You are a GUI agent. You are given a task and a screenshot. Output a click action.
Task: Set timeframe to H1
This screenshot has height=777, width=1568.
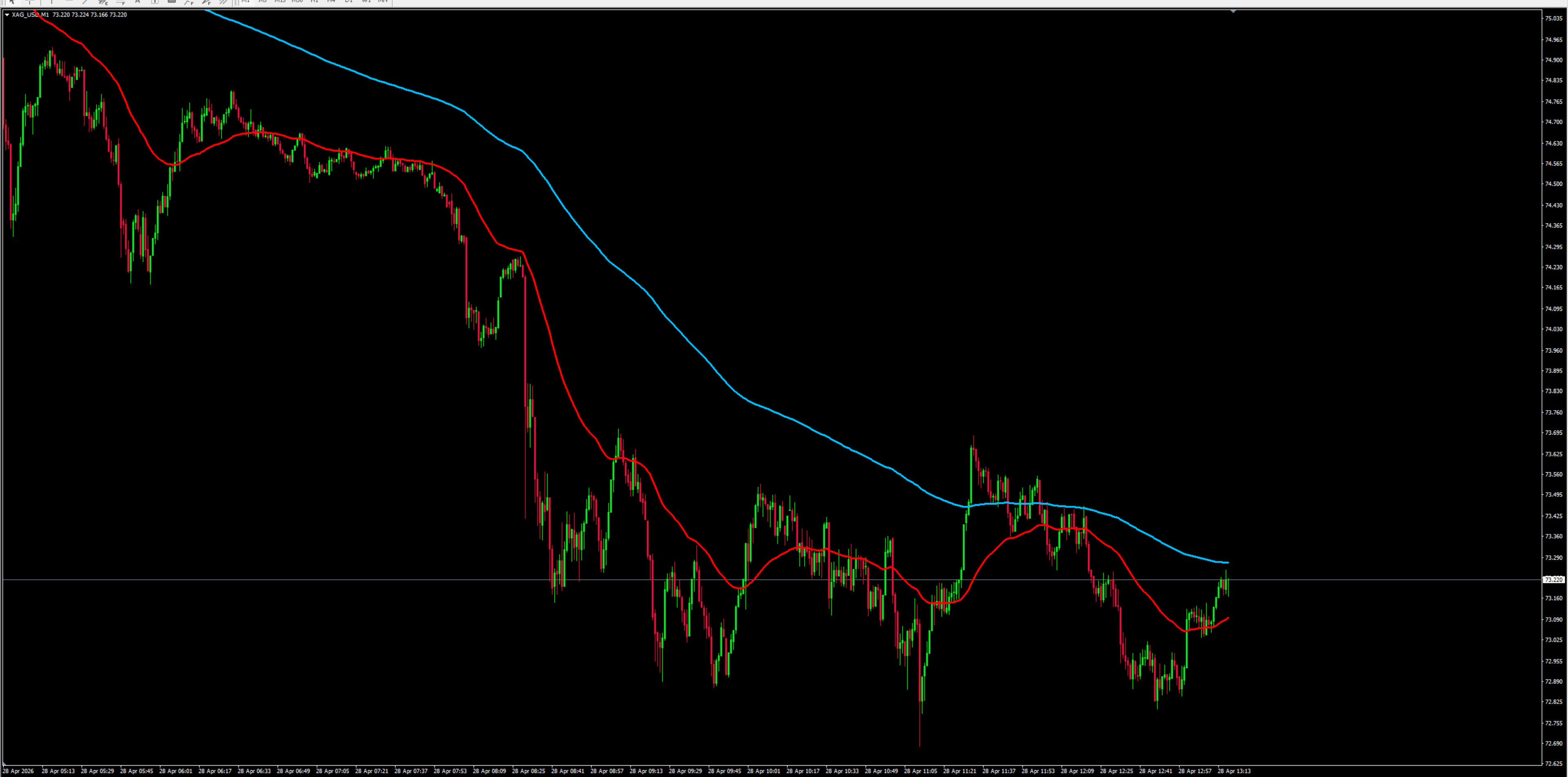click(314, 2)
